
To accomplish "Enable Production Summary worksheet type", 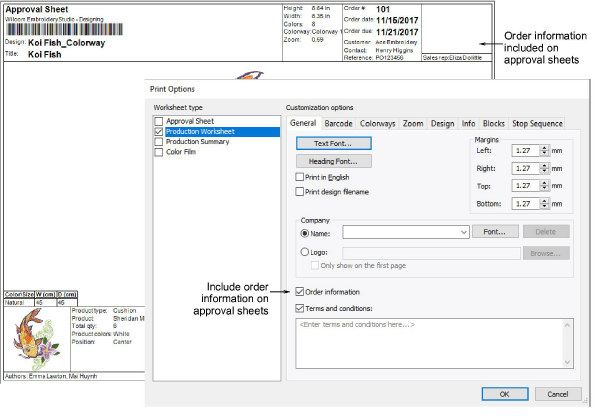I will (159, 142).
